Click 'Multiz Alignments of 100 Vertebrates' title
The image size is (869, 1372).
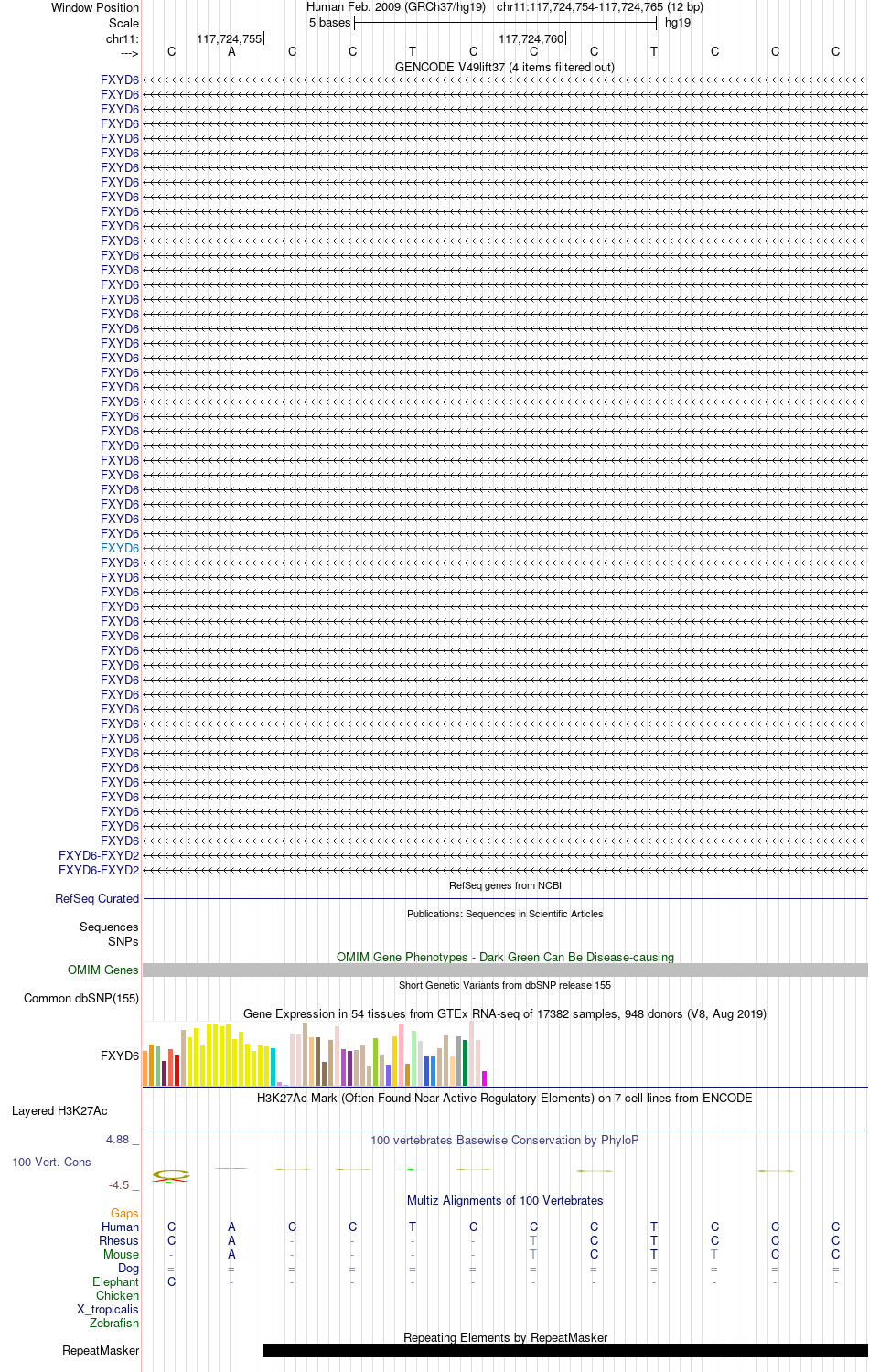pyautogui.click(x=505, y=1200)
